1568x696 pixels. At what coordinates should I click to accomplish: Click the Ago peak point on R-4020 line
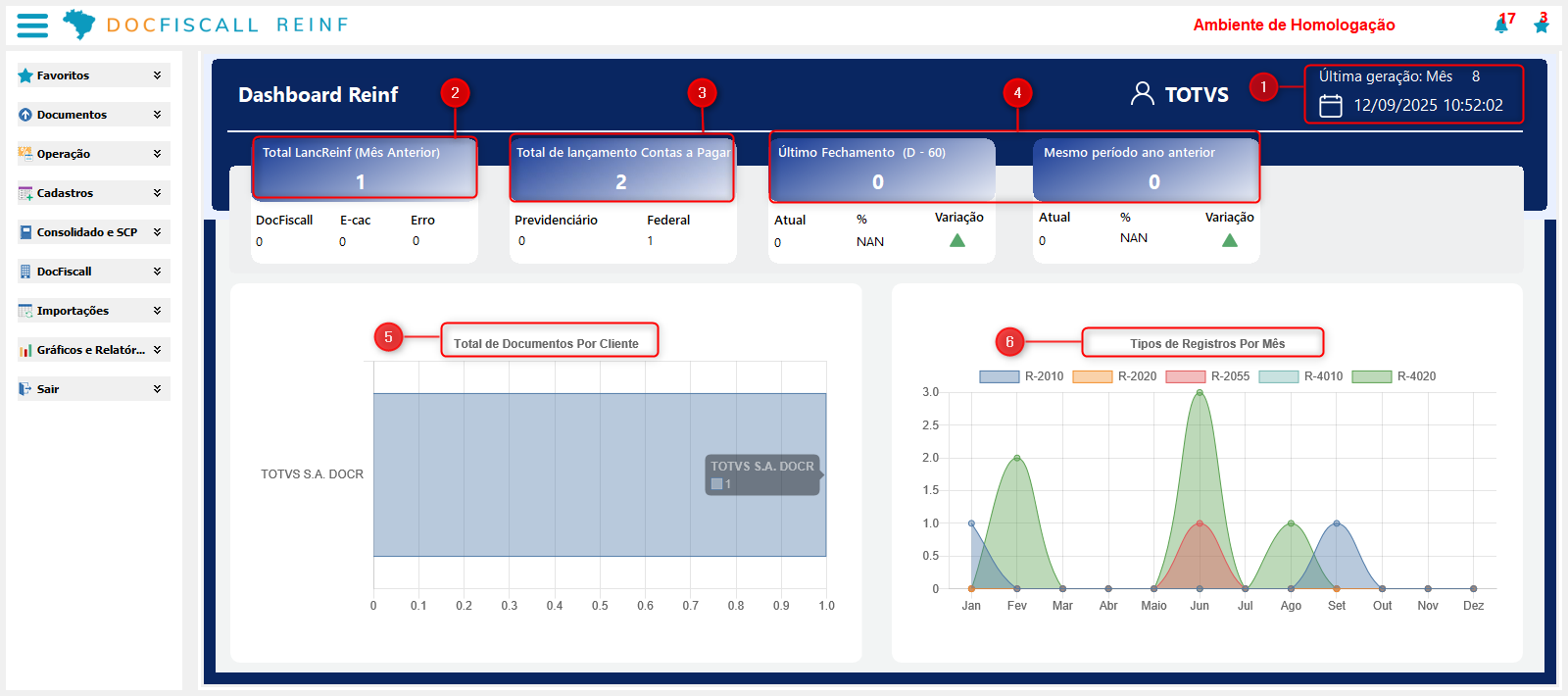pos(1291,523)
